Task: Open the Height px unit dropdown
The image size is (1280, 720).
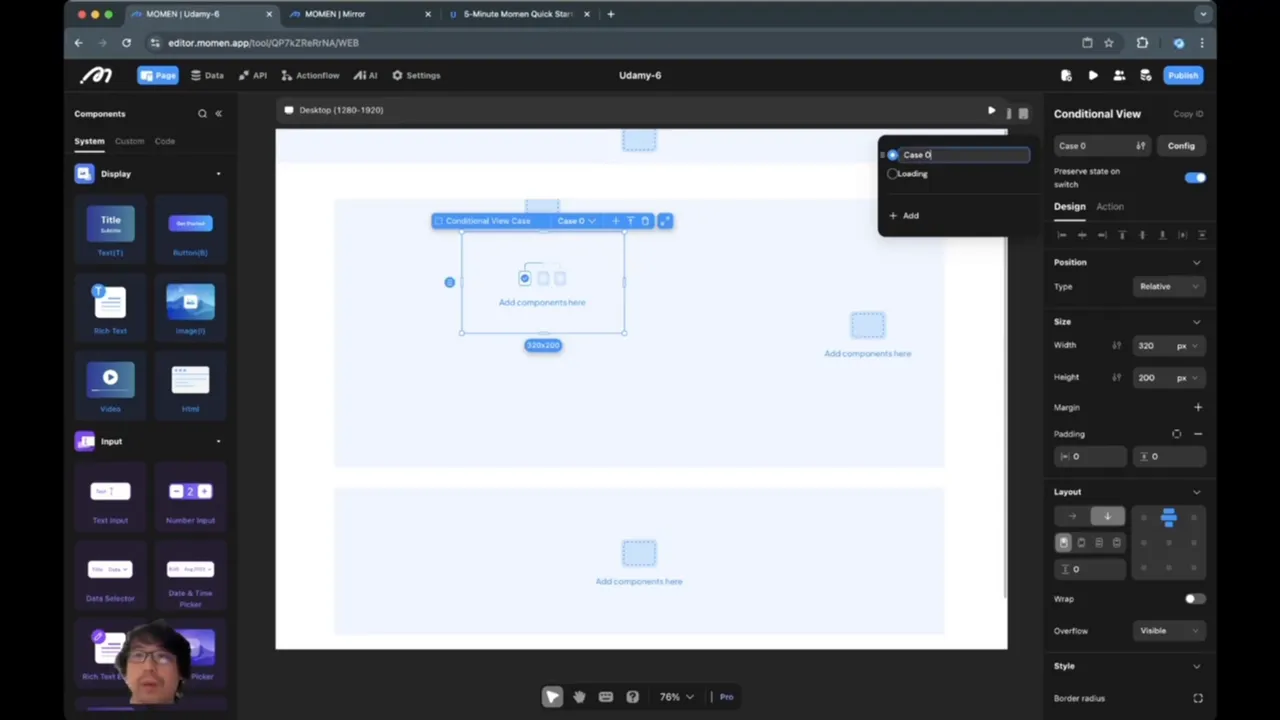Action: 1187,378
